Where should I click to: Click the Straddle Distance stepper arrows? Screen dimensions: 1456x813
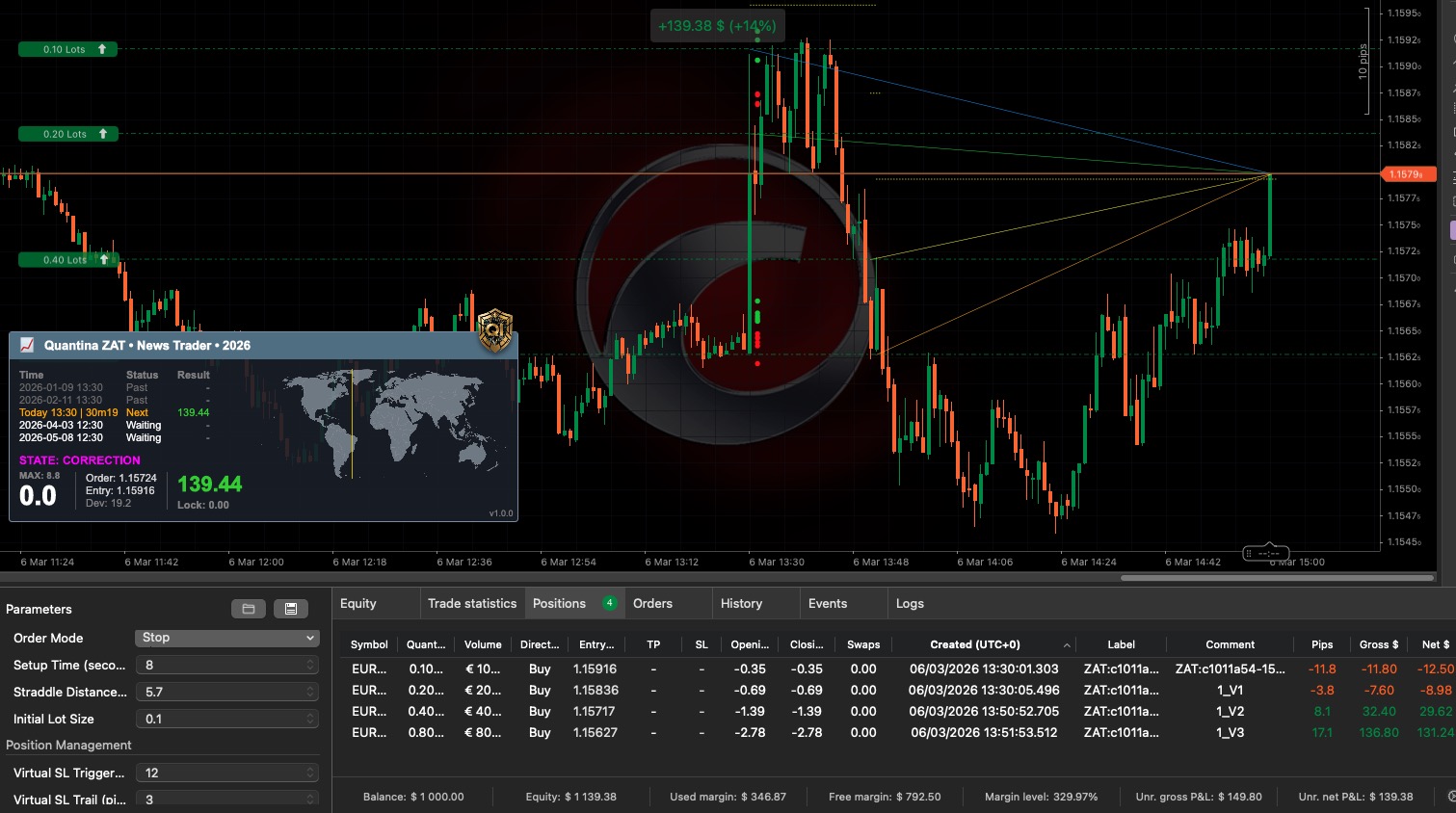(310, 692)
